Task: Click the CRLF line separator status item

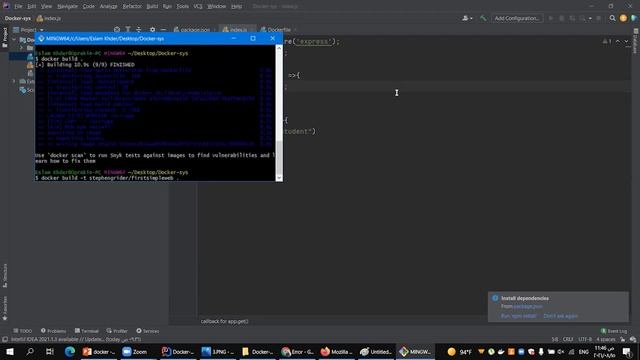Action: [568, 339]
